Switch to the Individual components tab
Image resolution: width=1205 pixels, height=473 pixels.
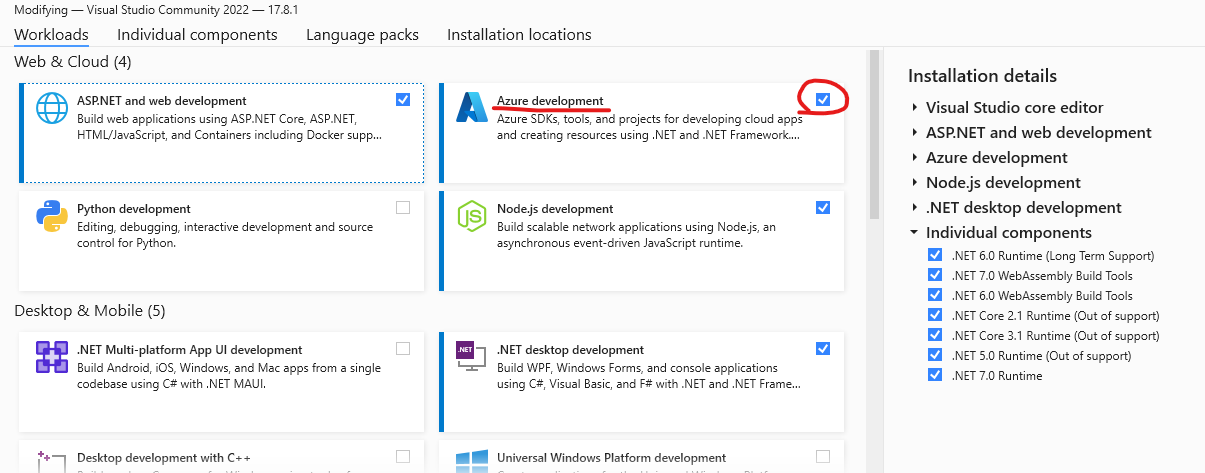(x=197, y=34)
